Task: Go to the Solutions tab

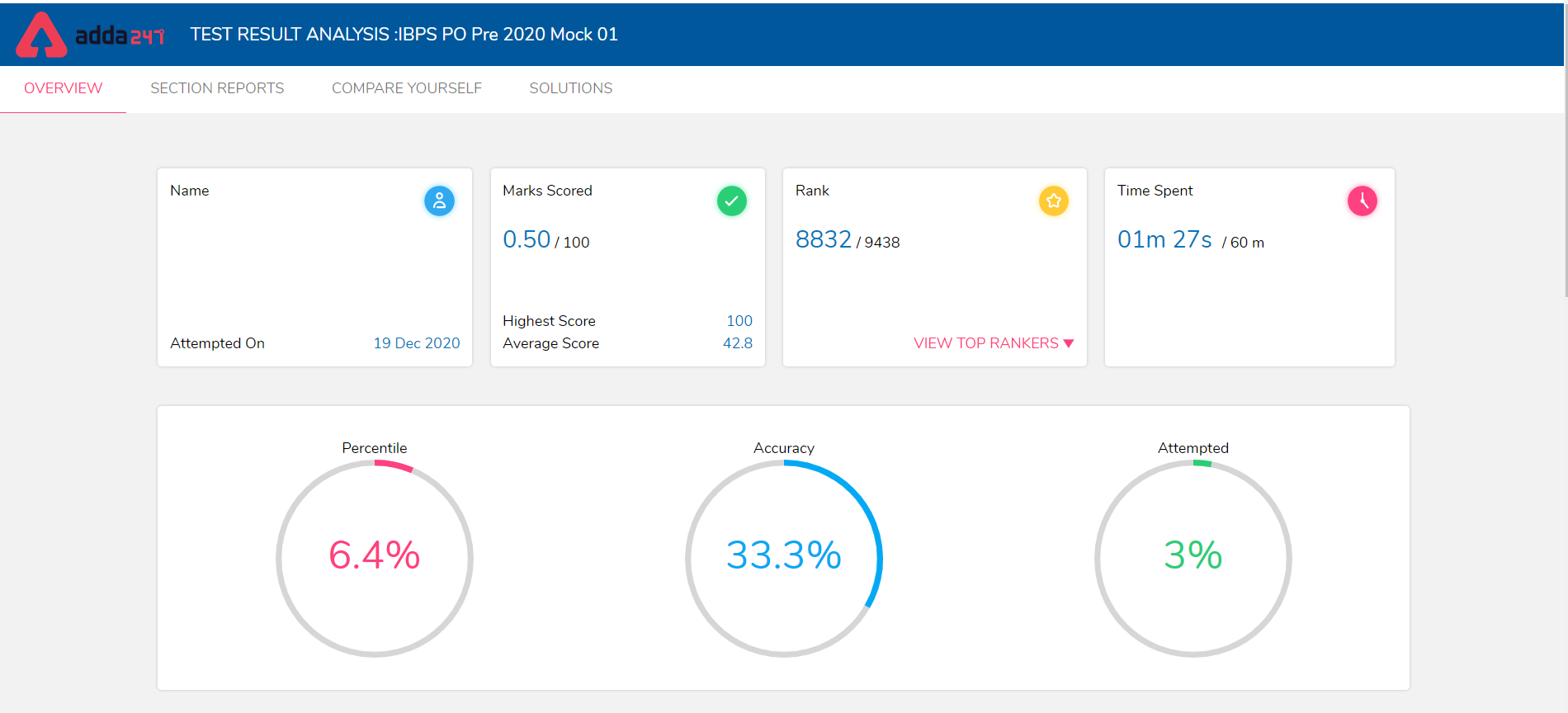Action: tap(571, 88)
